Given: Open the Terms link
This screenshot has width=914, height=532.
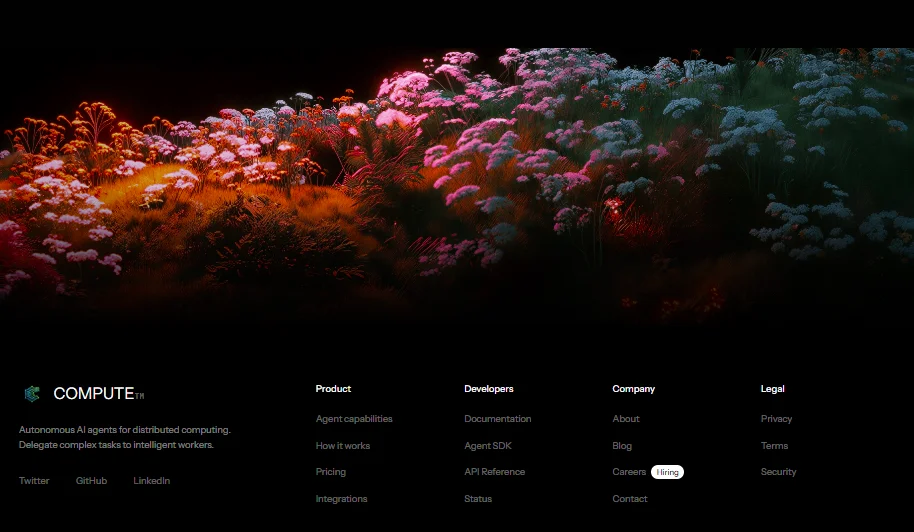Looking at the screenshot, I should (x=774, y=446).
